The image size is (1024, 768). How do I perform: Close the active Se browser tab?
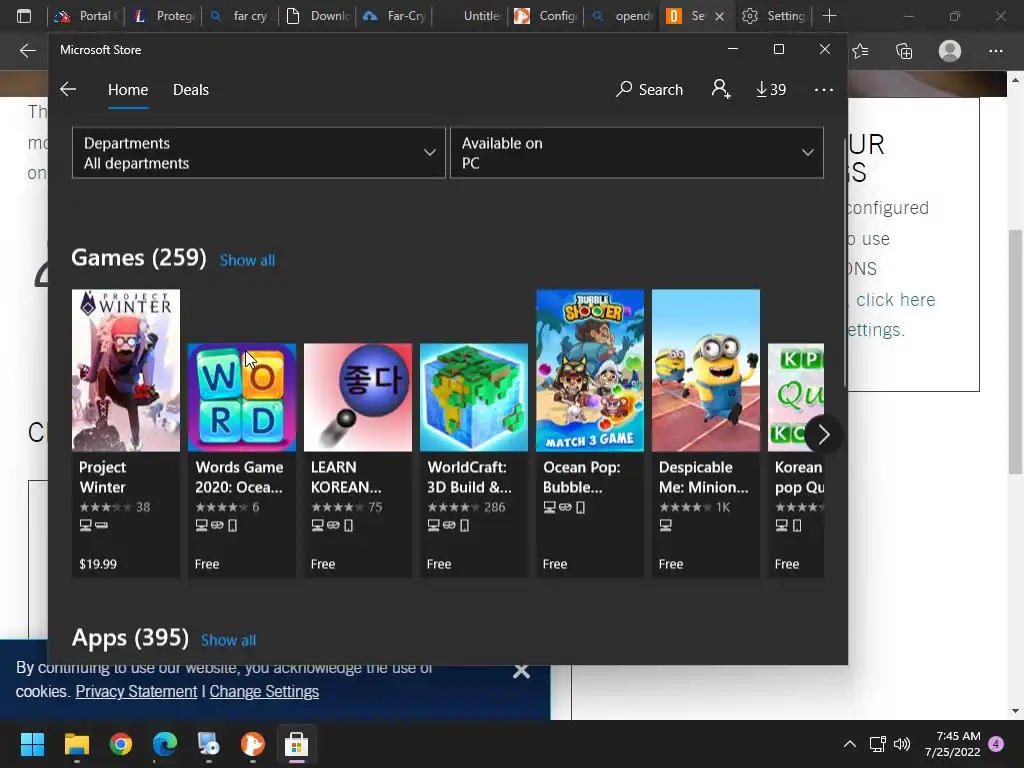click(x=720, y=16)
